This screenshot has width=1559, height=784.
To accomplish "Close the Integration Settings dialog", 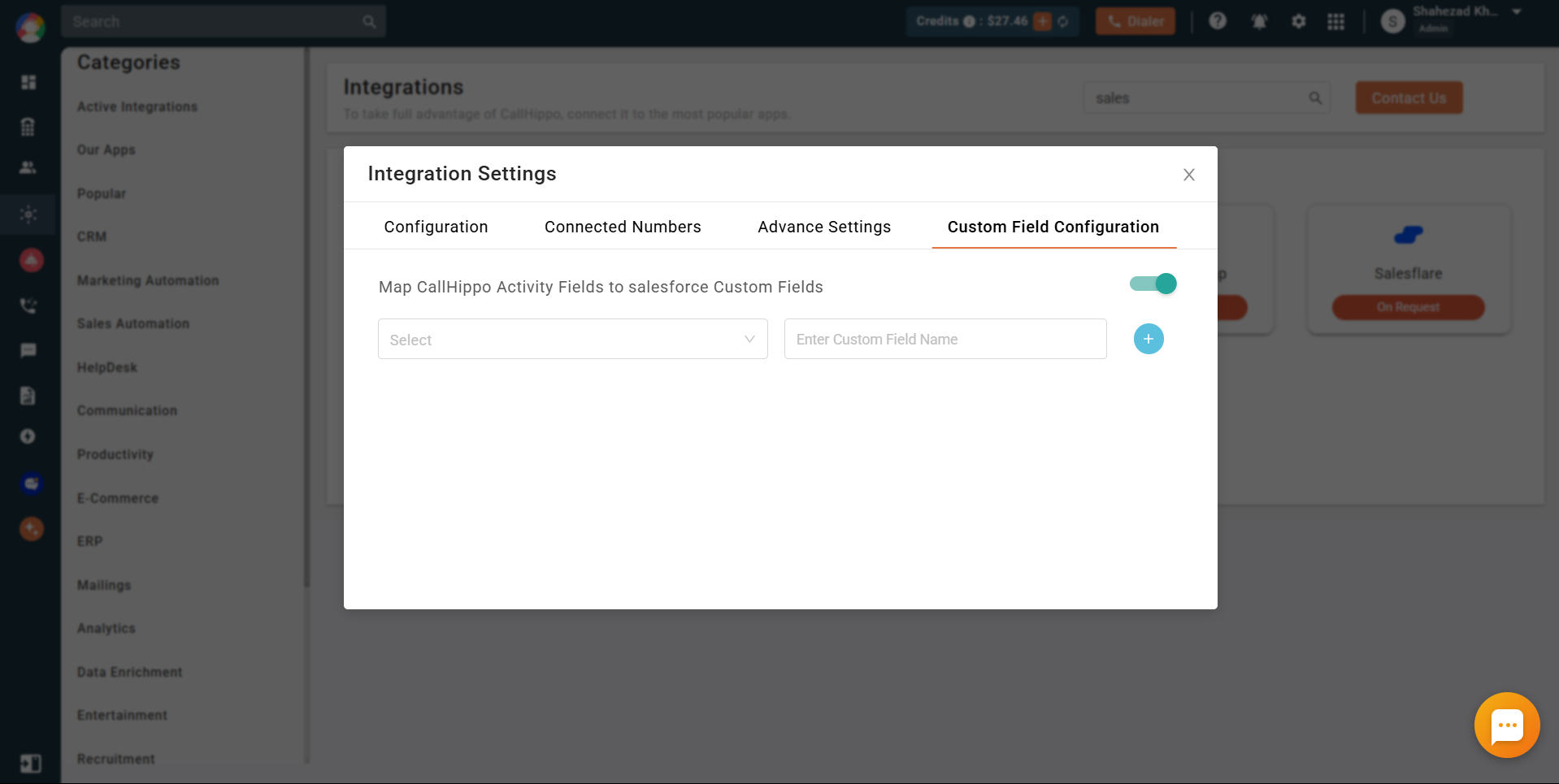I will (1188, 175).
